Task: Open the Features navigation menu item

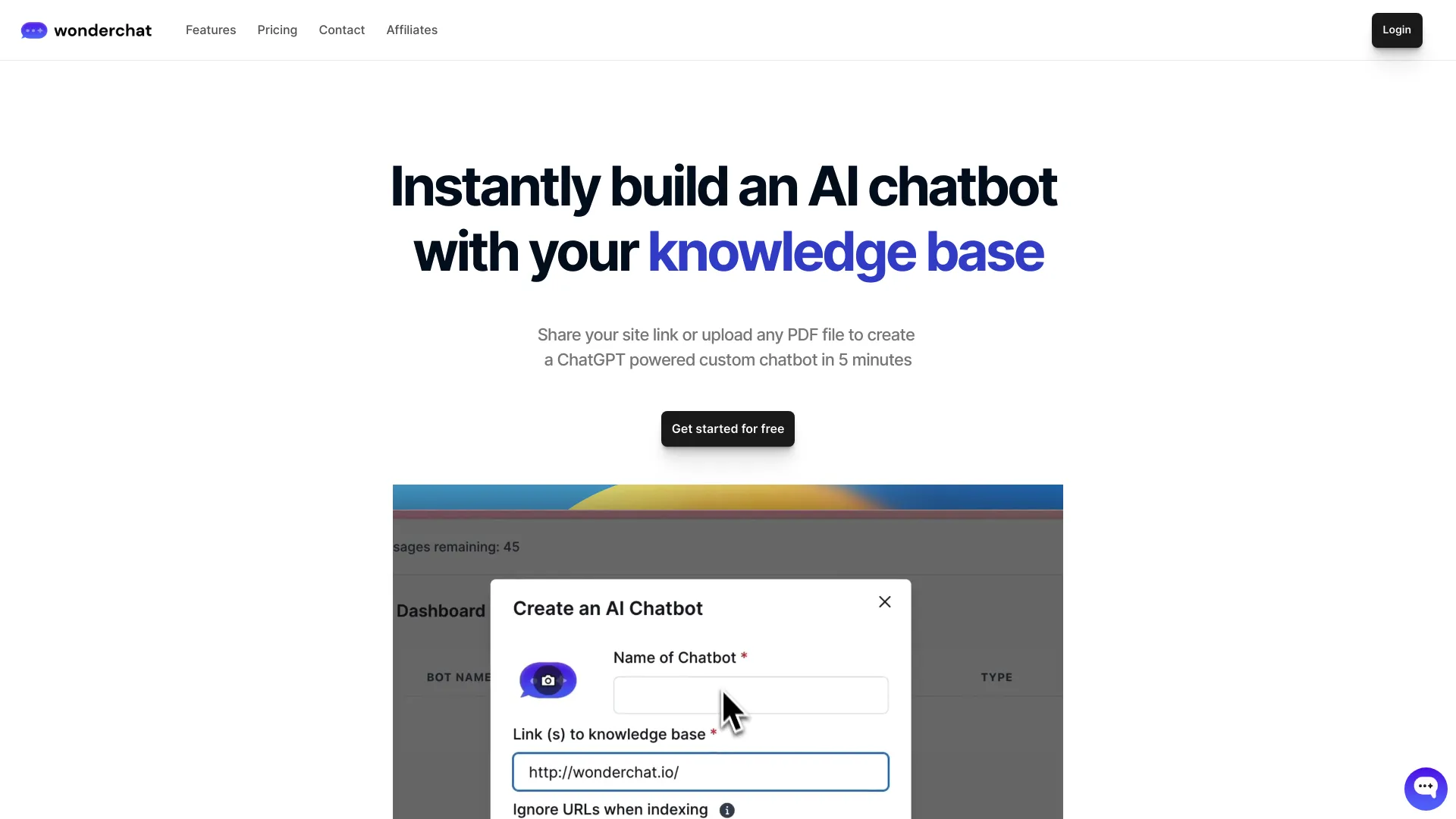Action: click(x=211, y=29)
